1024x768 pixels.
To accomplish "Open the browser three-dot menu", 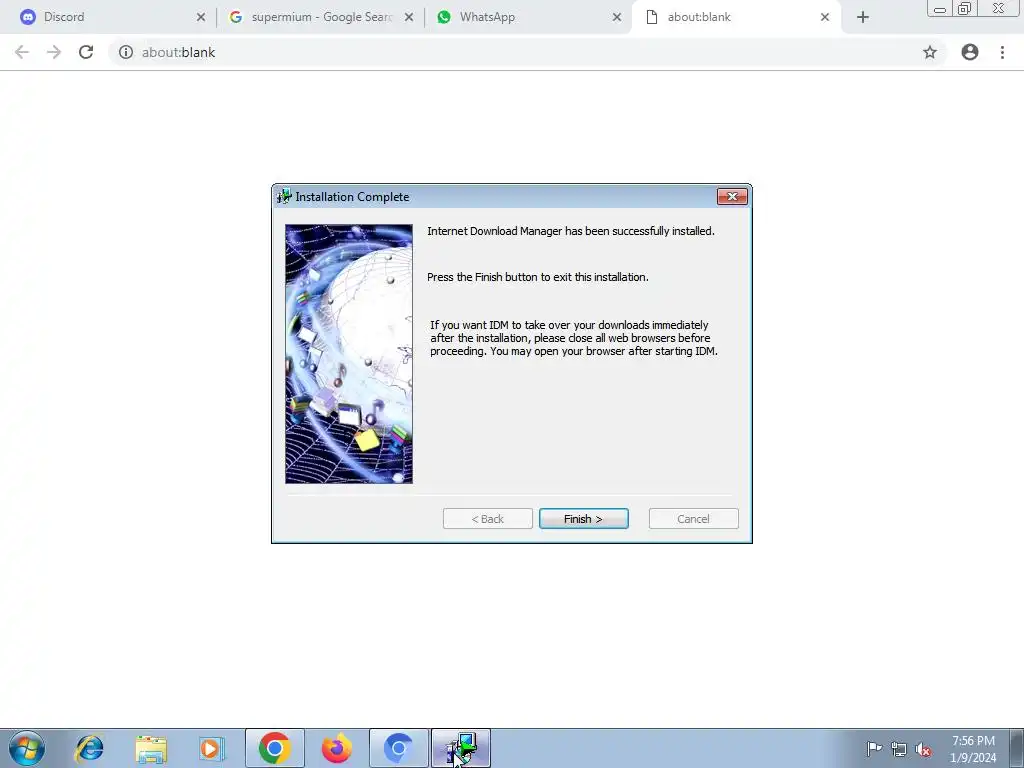I will (x=1002, y=52).
